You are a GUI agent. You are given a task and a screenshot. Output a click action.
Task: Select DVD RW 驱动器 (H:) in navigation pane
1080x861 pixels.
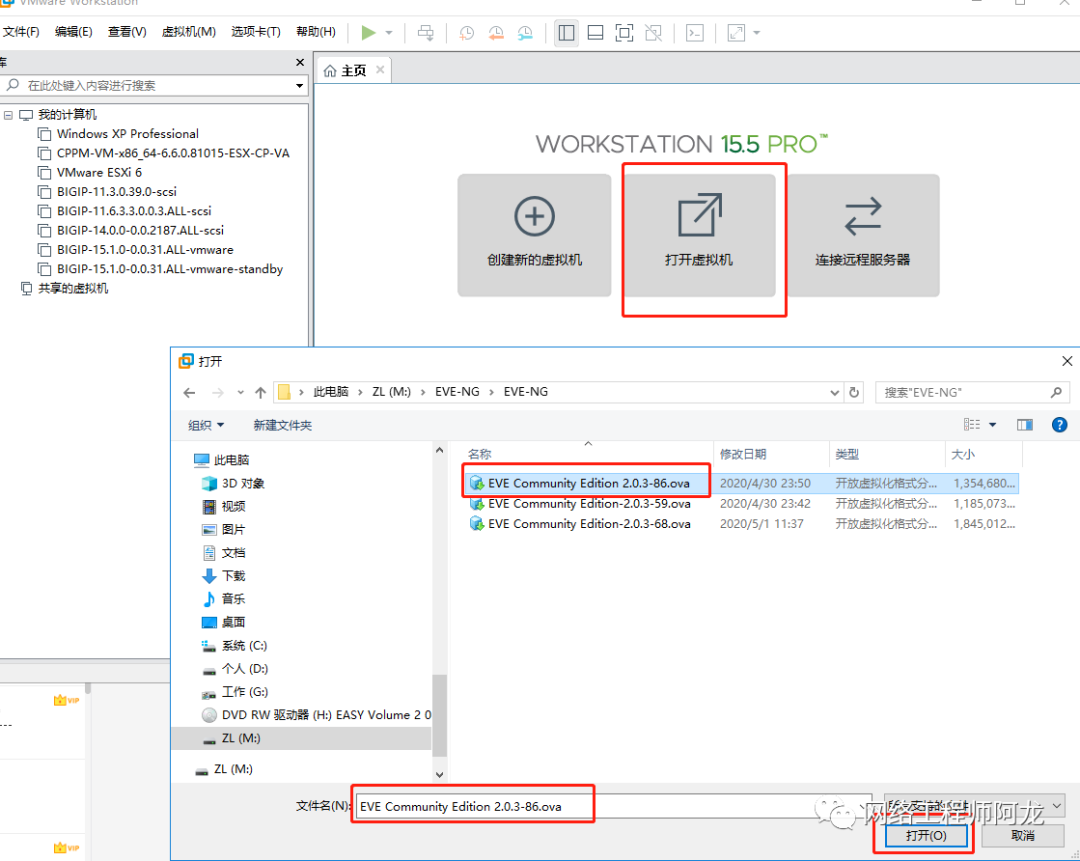click(x=316, y=715)
